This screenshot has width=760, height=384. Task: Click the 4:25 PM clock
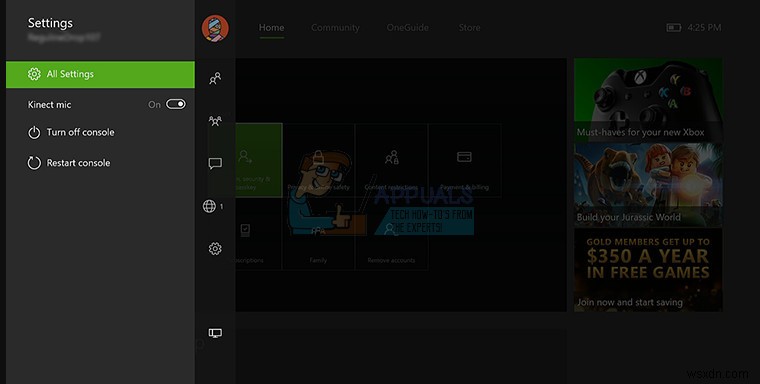pos(704,28)
